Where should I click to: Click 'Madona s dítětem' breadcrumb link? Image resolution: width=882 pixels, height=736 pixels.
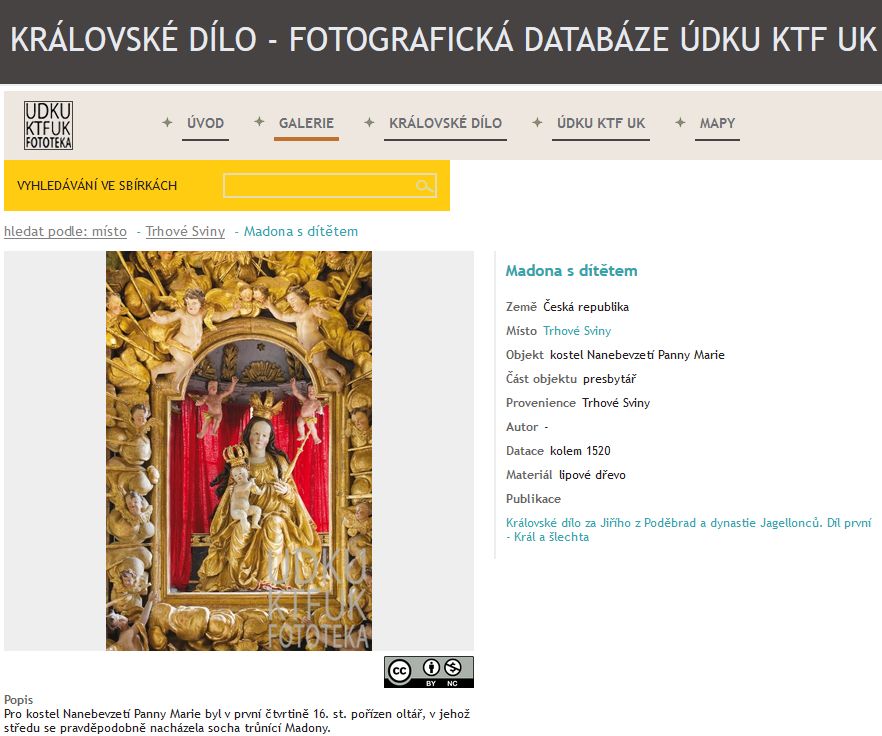point(300,231)
